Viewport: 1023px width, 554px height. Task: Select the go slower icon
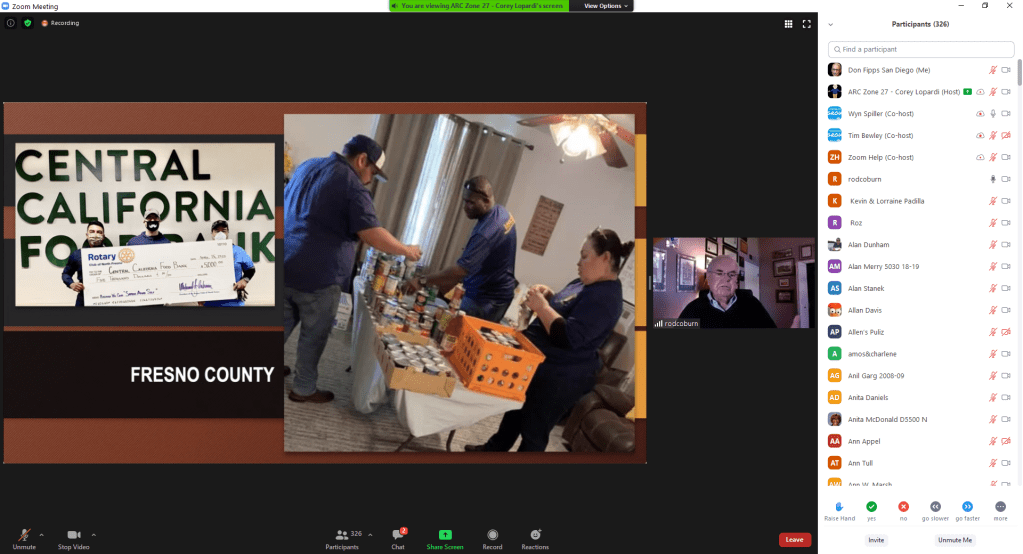point(935,507)
